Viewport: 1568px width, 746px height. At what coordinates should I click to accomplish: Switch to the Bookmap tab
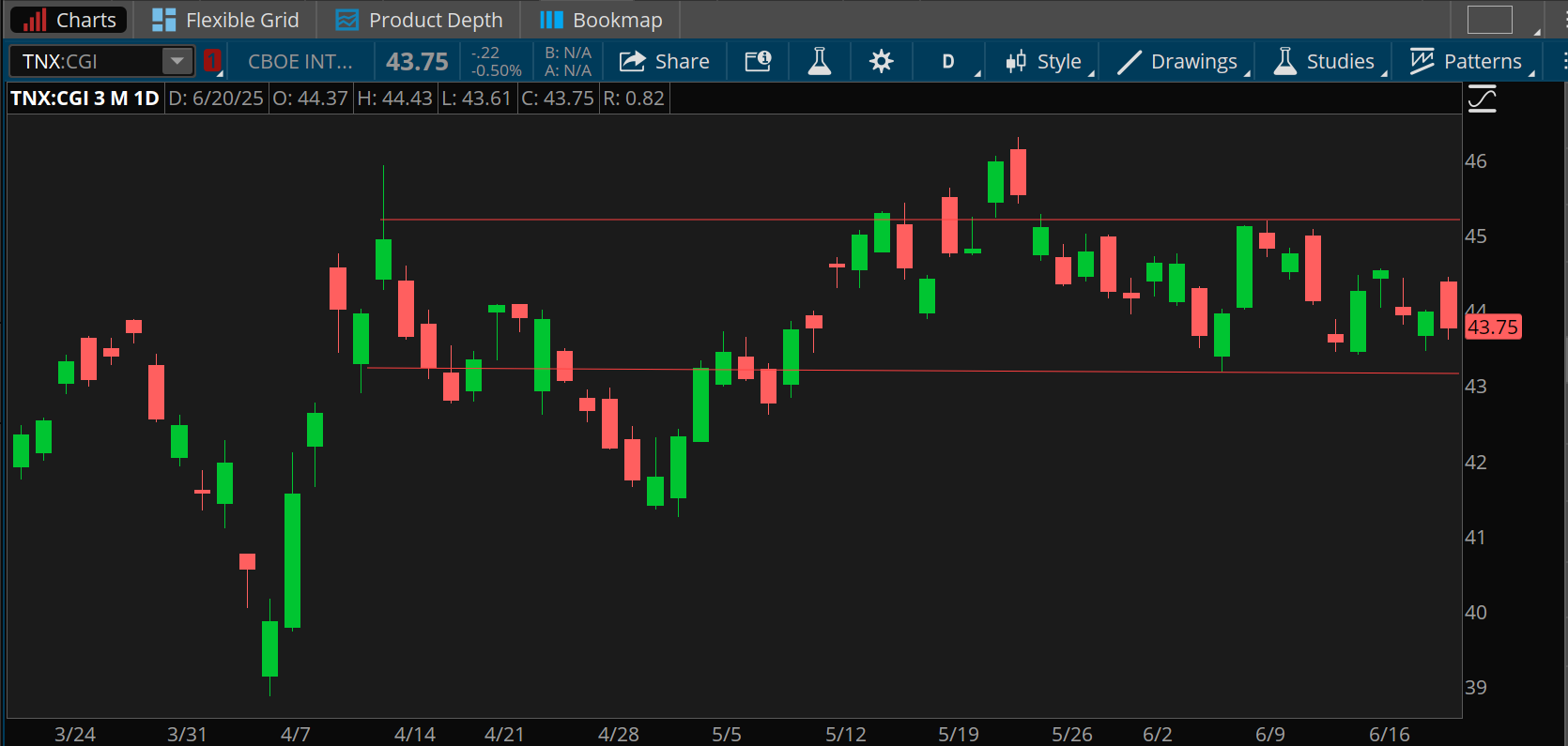point(601,20)
